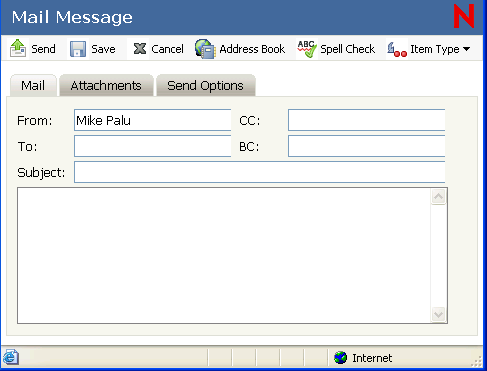Click the Internet Explorer page icon in status bar
The height and width of the screenshot is (371, 487).
click(11, 358)
